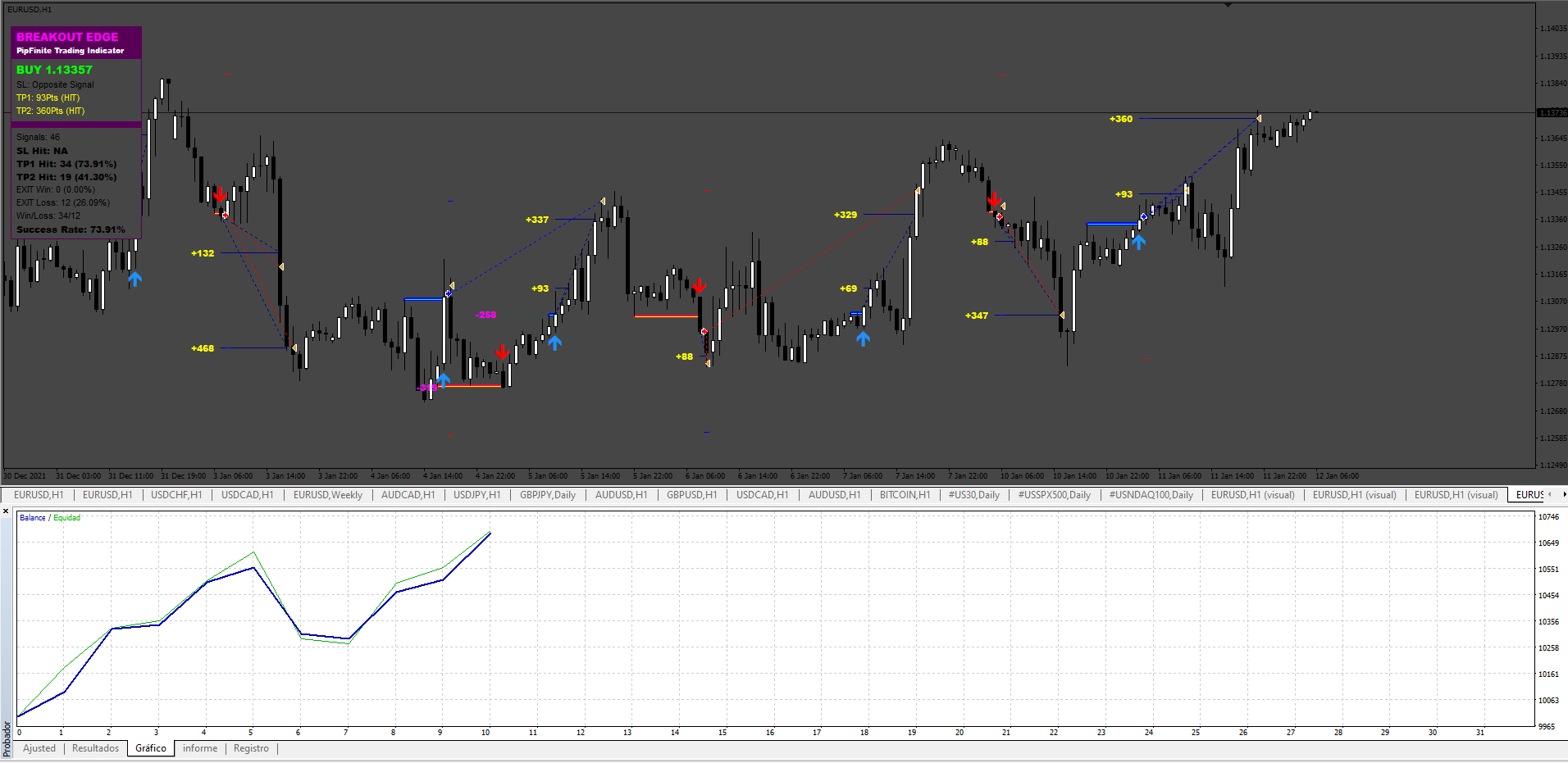Click the BREAKOUT EDGE indicator title
Screen dimensions: 1568x763
tap(67, 37)
